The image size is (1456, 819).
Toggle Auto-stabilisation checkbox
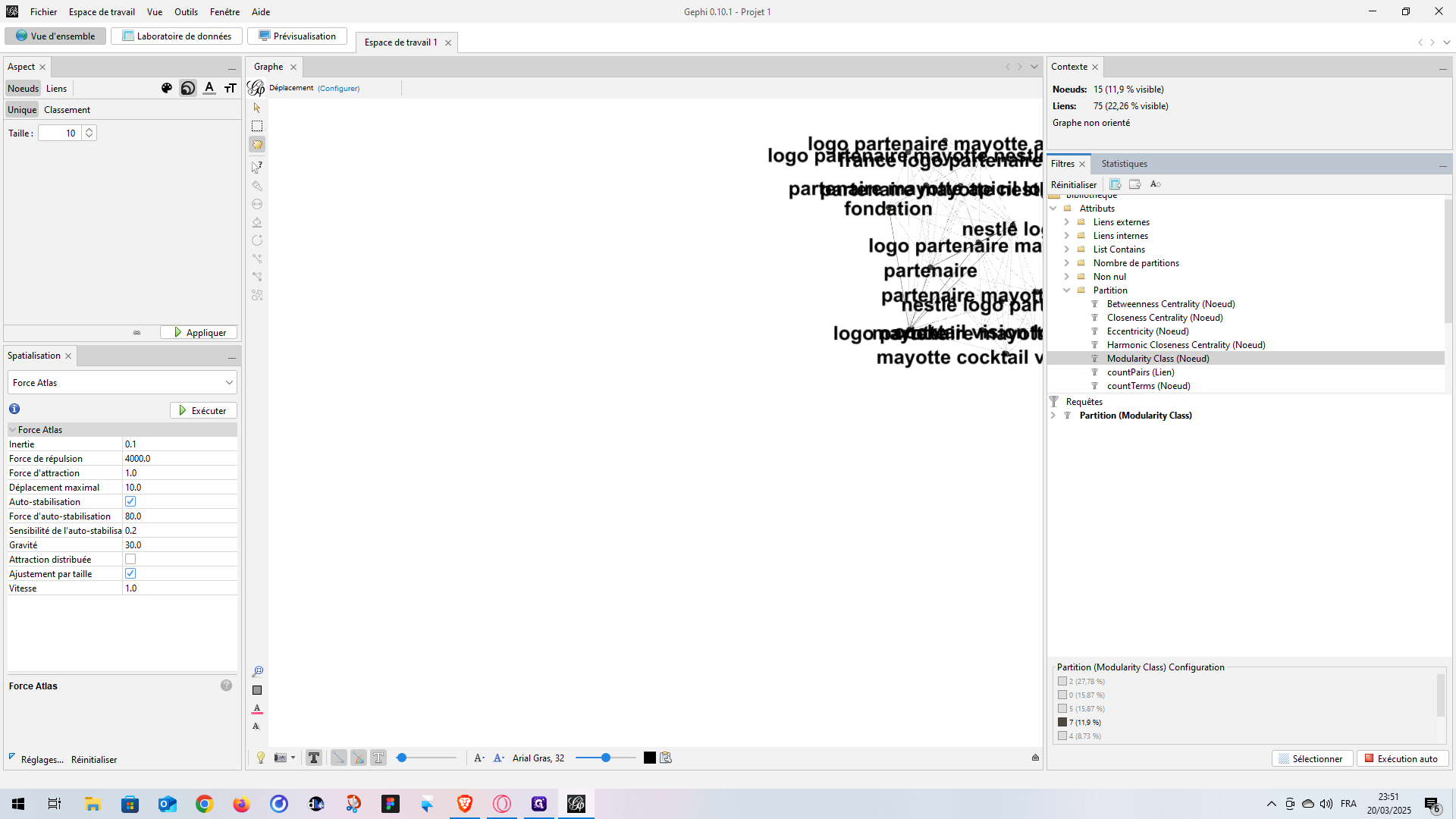click(130, 501)
